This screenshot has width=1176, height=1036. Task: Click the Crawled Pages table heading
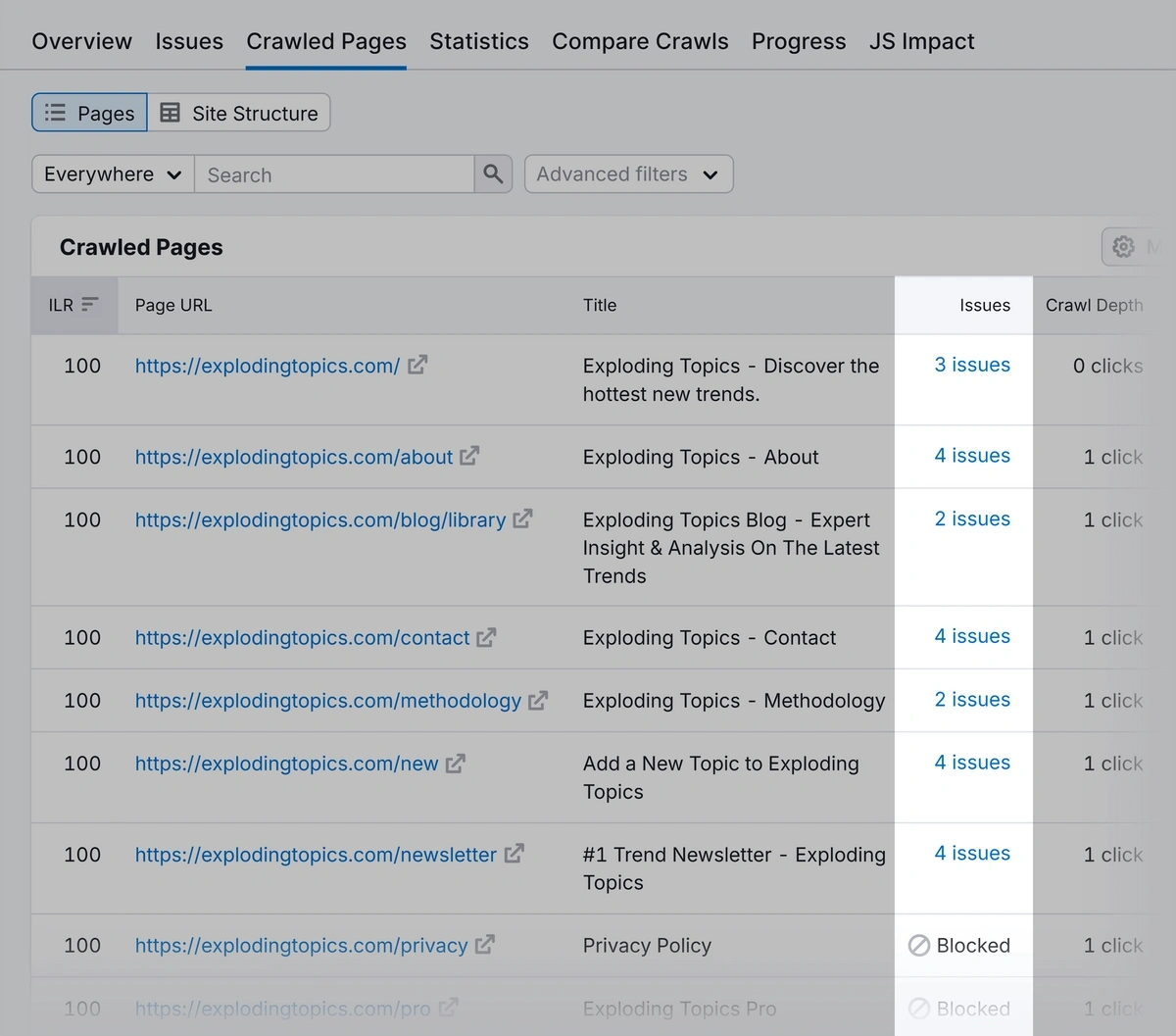point(141,247)
